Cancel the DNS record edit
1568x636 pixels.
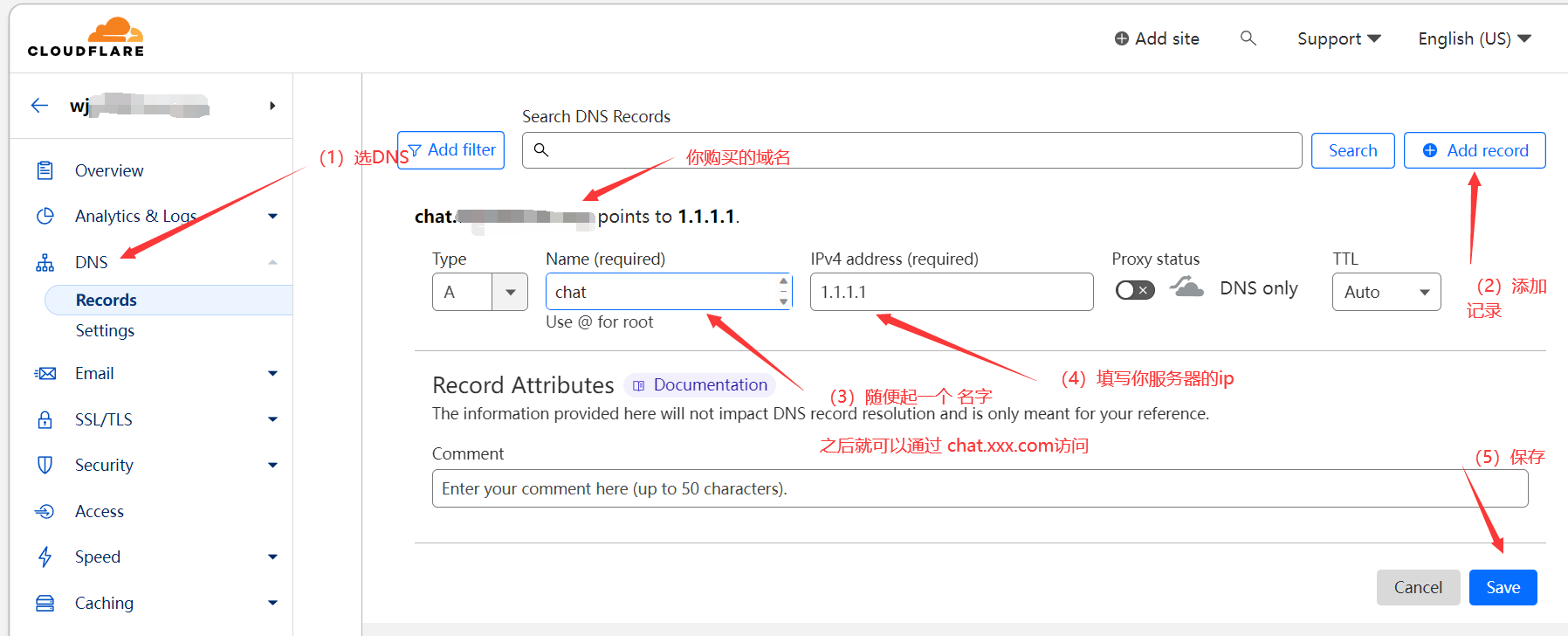1418,587
